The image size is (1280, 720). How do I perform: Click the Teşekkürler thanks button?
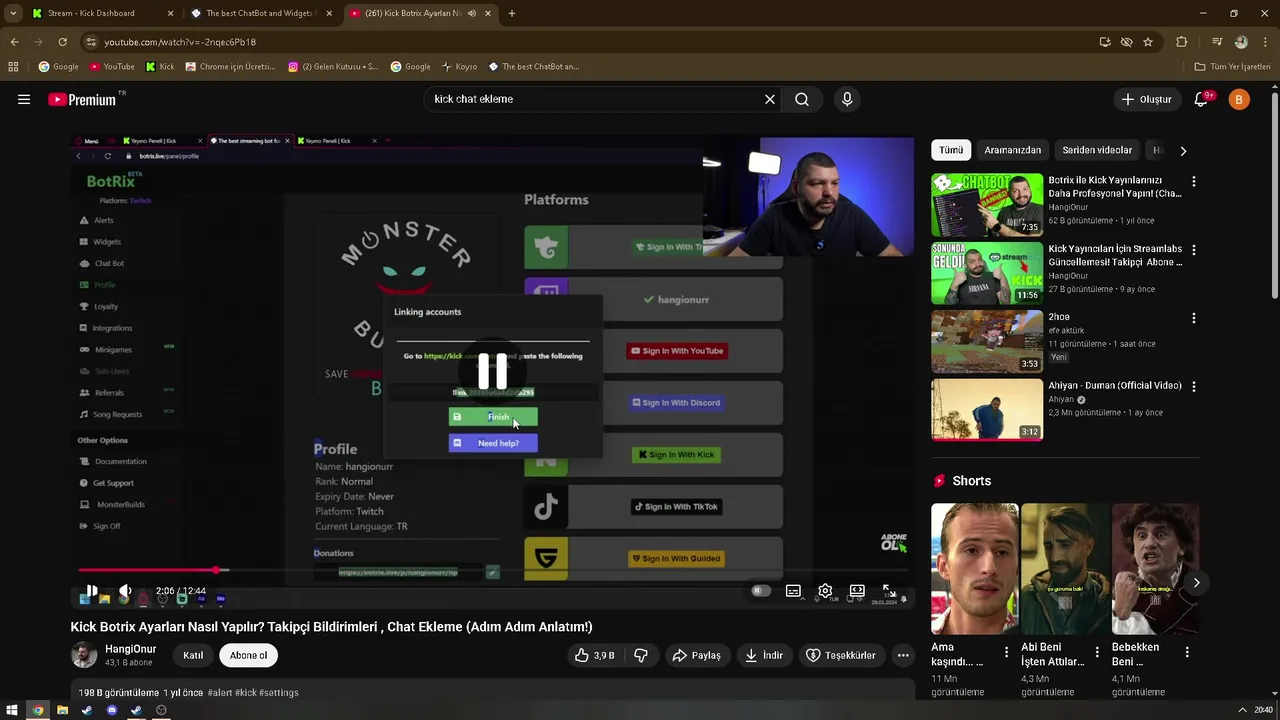[841, 655]
